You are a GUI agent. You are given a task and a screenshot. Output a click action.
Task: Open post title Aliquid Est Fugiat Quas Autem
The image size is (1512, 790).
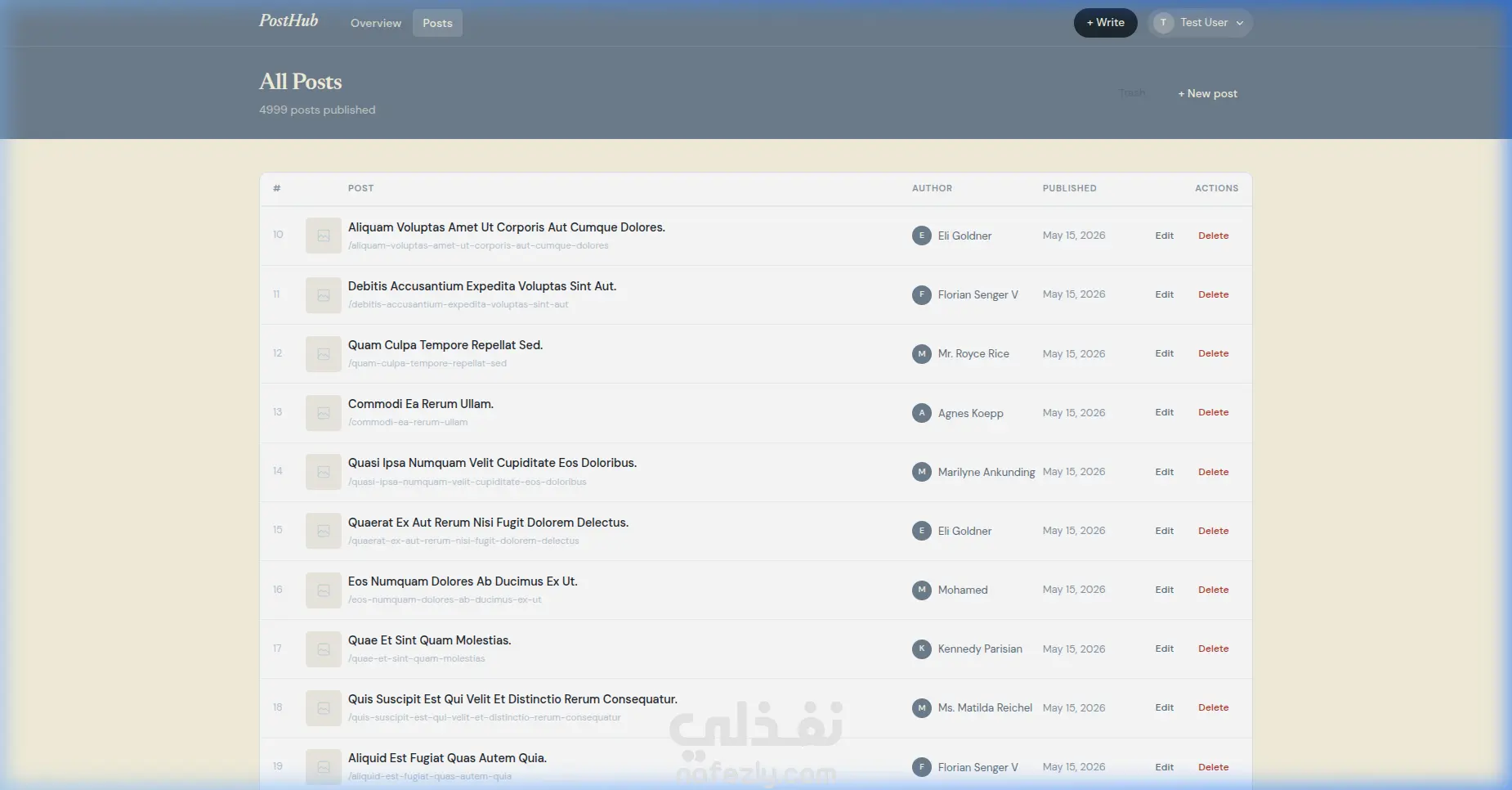447,758
